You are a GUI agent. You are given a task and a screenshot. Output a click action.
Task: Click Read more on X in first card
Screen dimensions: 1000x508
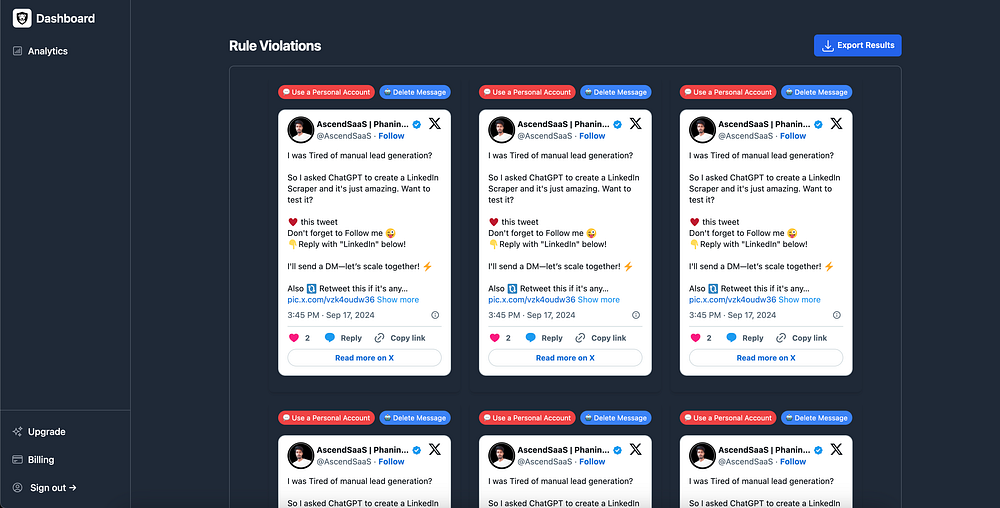(x=364, y=358)
